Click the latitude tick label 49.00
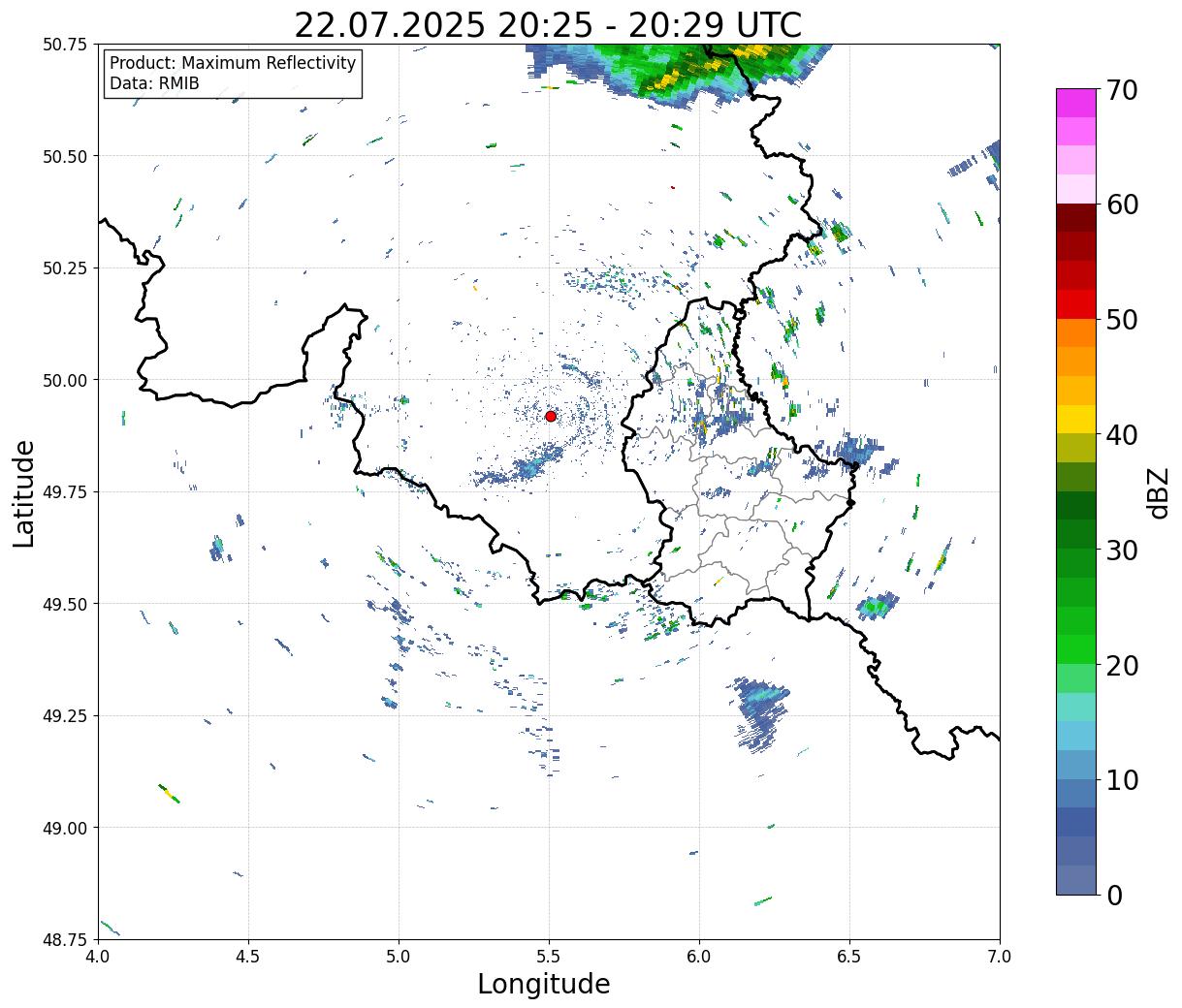This screenshot has height=1008, width=1182. (65, 828)
